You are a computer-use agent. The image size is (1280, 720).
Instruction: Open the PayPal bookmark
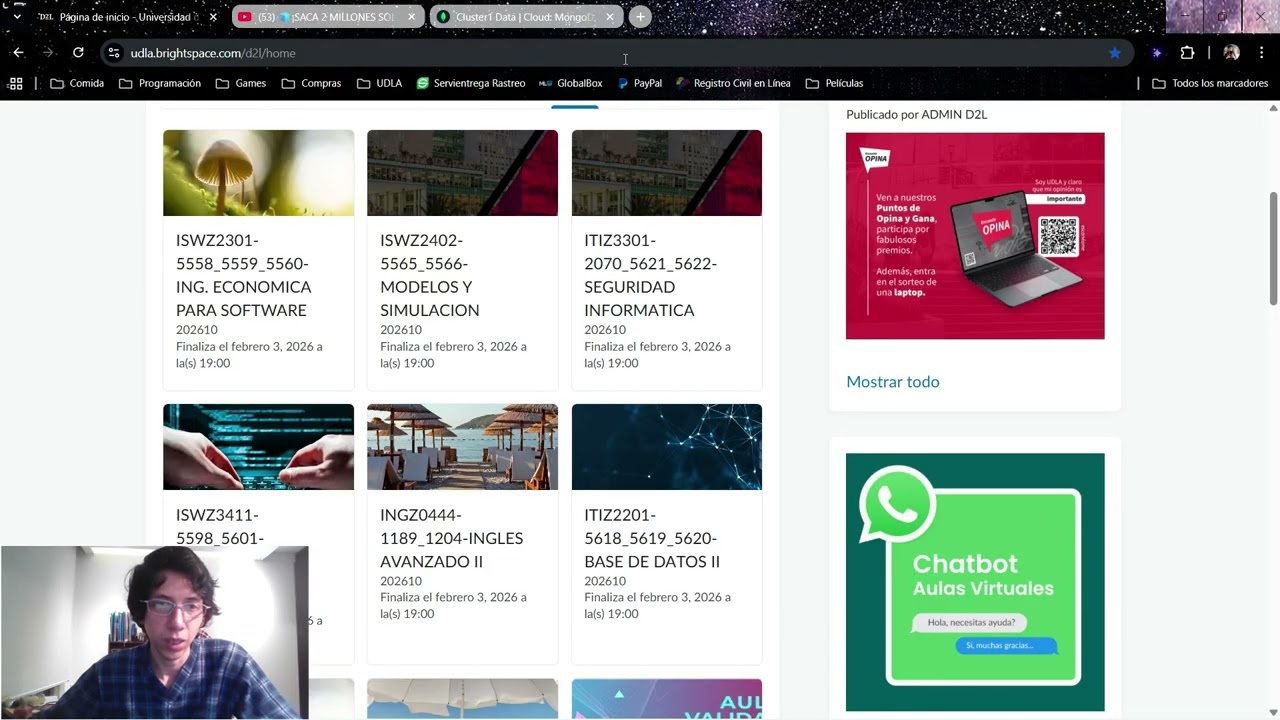tap(639, 83)
